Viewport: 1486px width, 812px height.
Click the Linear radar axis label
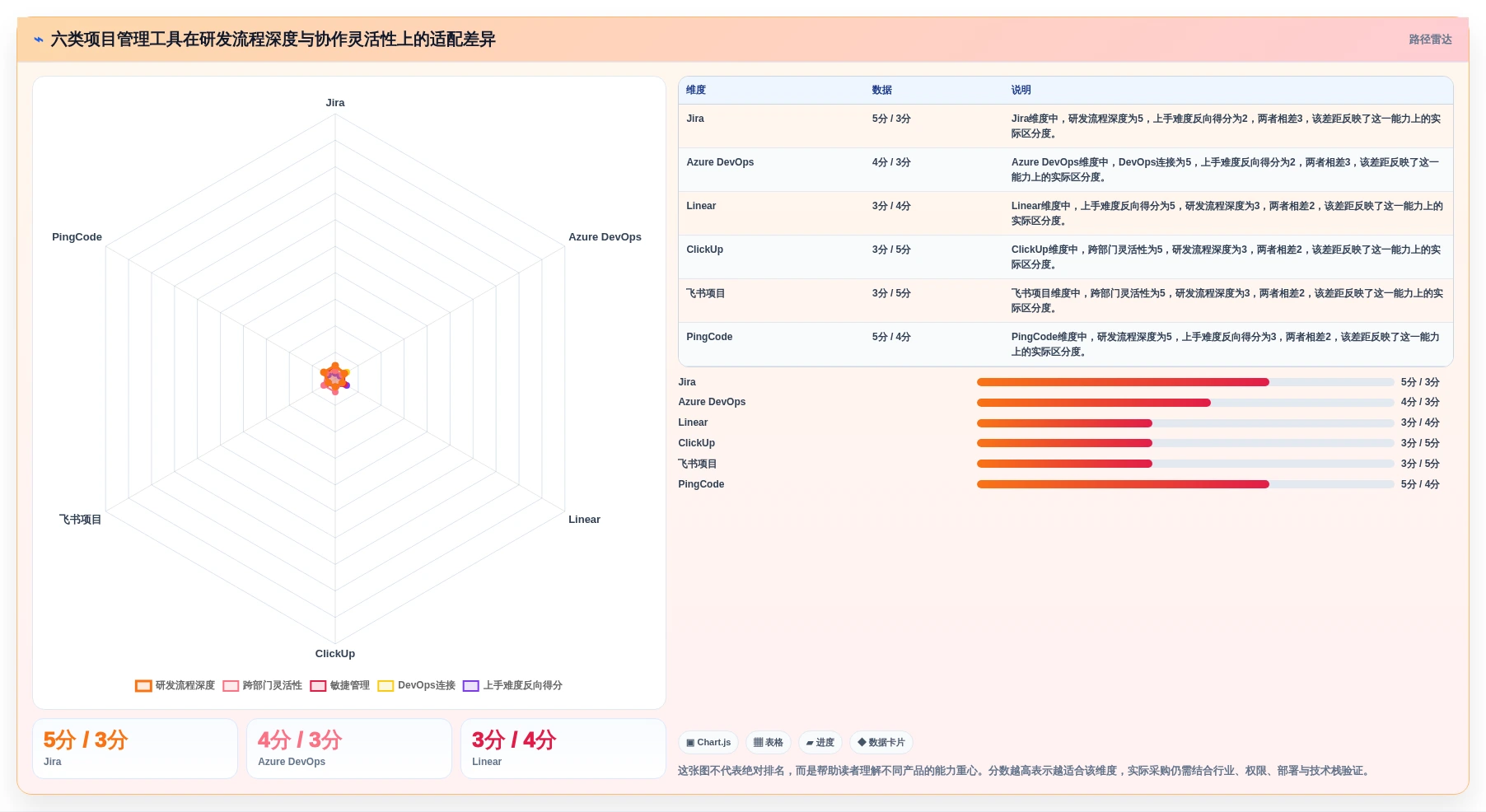(584, 520)
